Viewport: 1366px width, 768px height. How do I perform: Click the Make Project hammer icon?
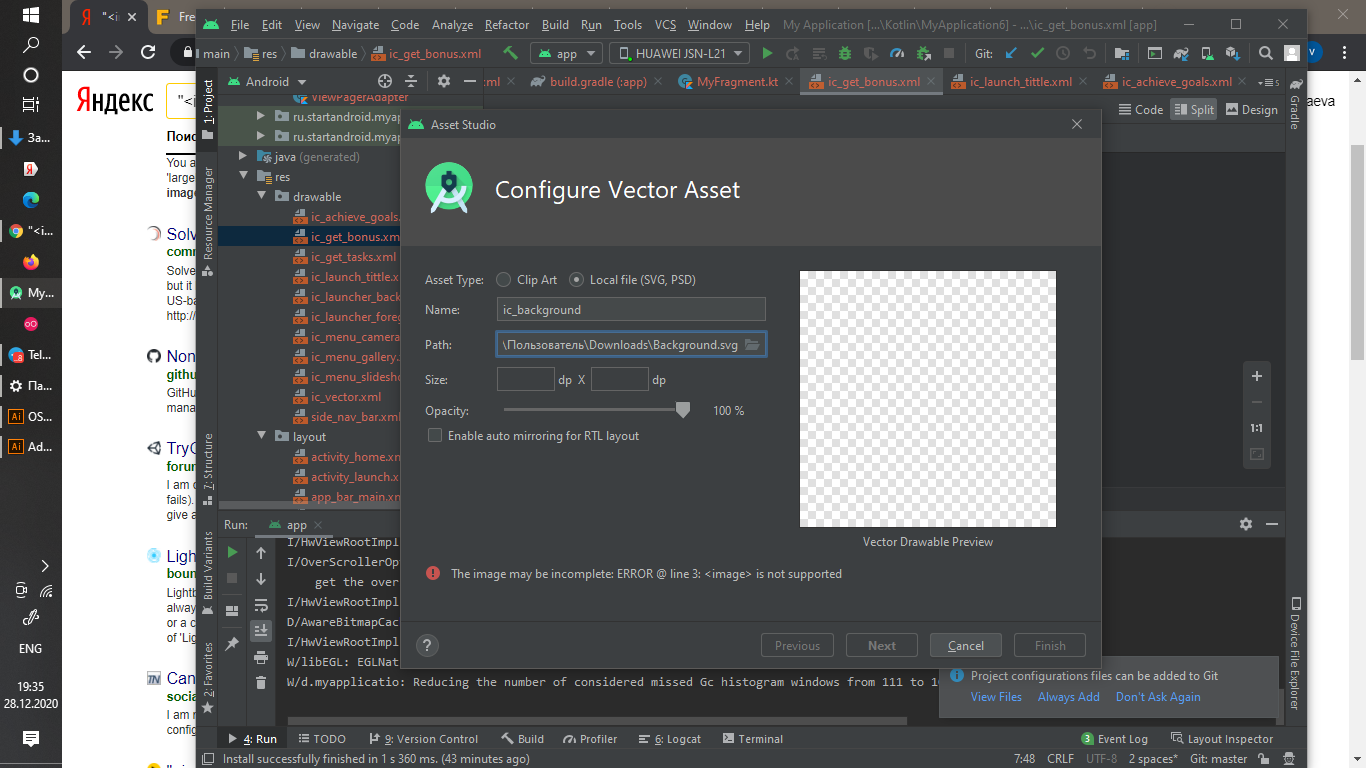(510, 54)
